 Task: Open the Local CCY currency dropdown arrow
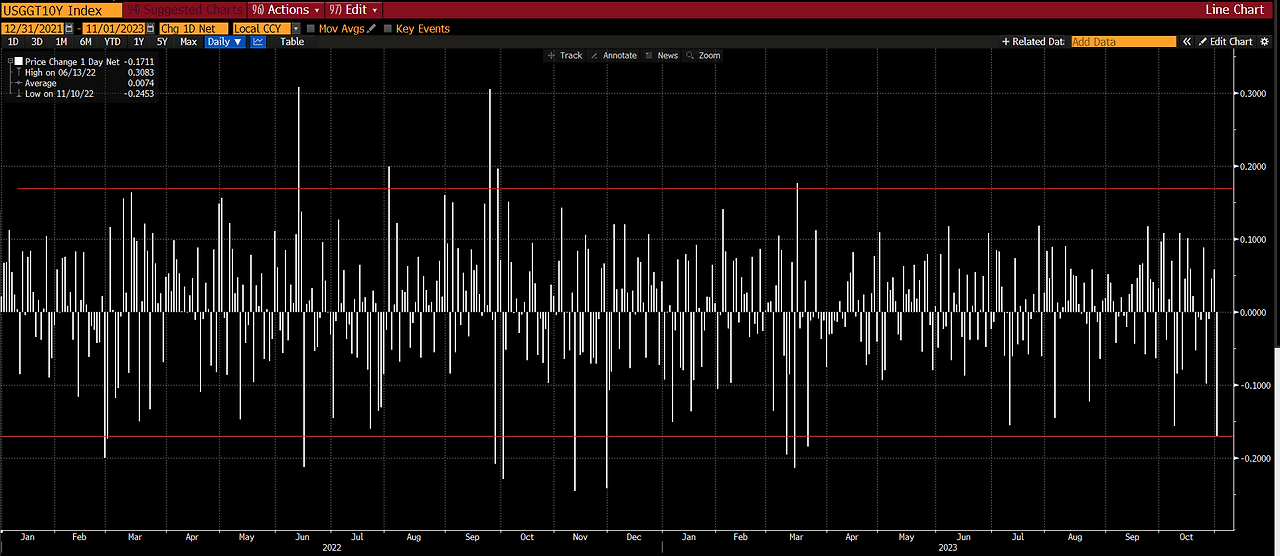coord(296,29)
